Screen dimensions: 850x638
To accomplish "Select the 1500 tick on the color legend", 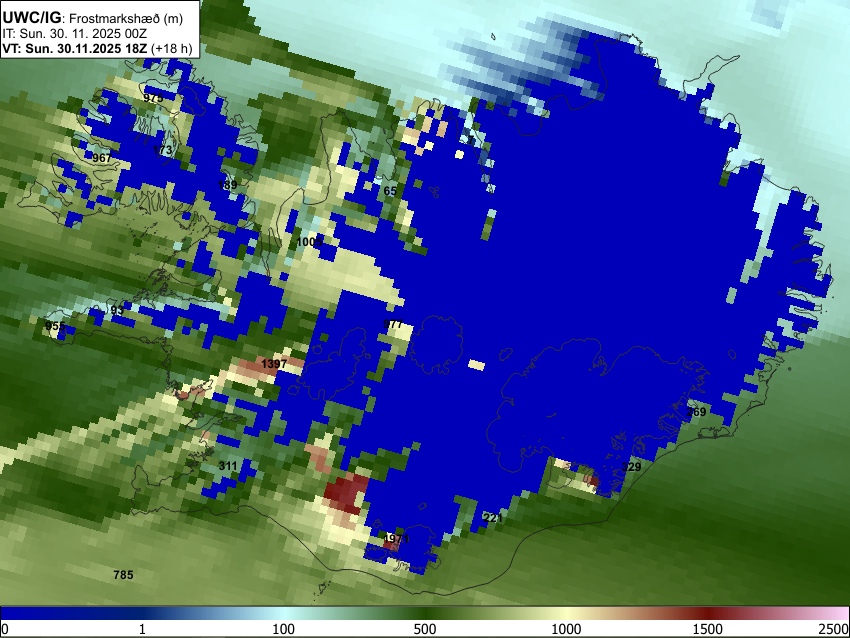I will pos(708,629).
